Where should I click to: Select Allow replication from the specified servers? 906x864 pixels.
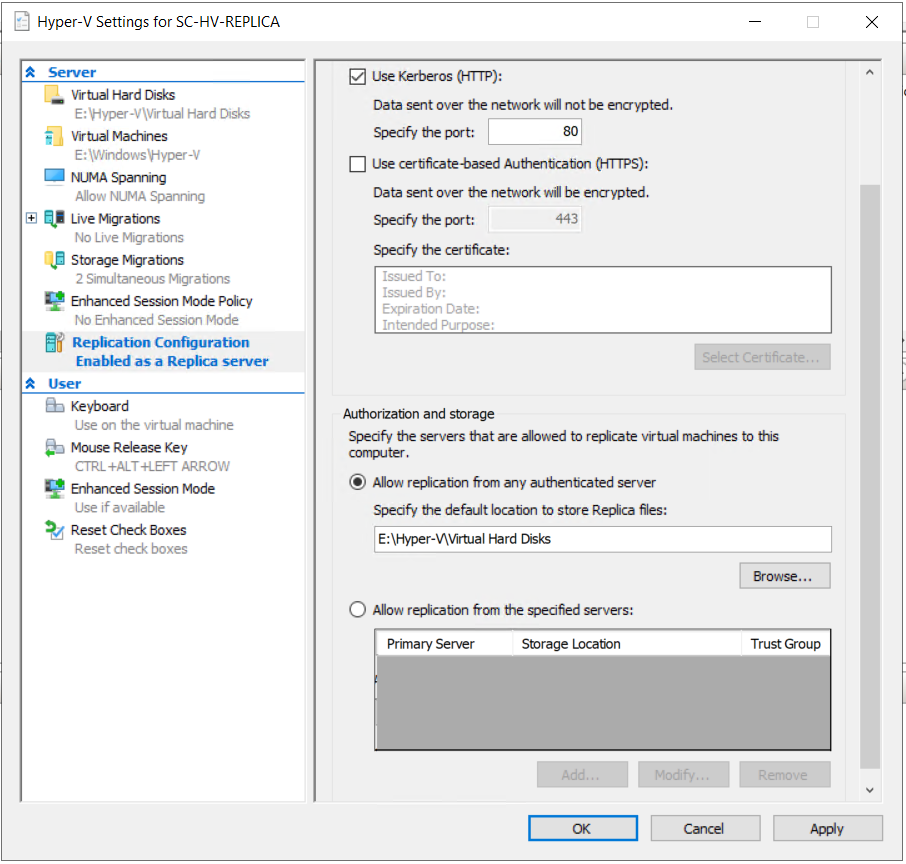click(358, 610)
